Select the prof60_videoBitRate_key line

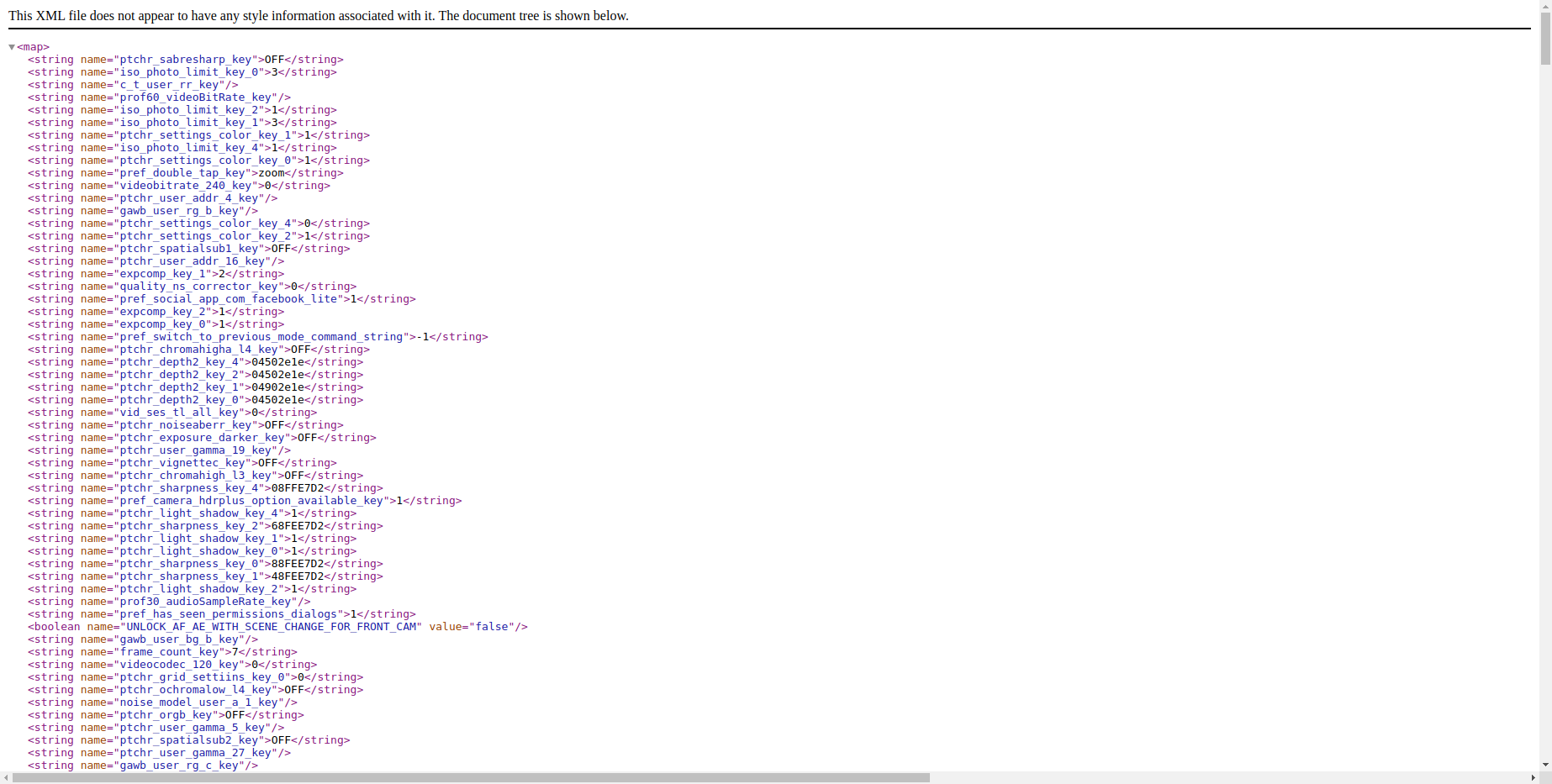tap(159, 97)
